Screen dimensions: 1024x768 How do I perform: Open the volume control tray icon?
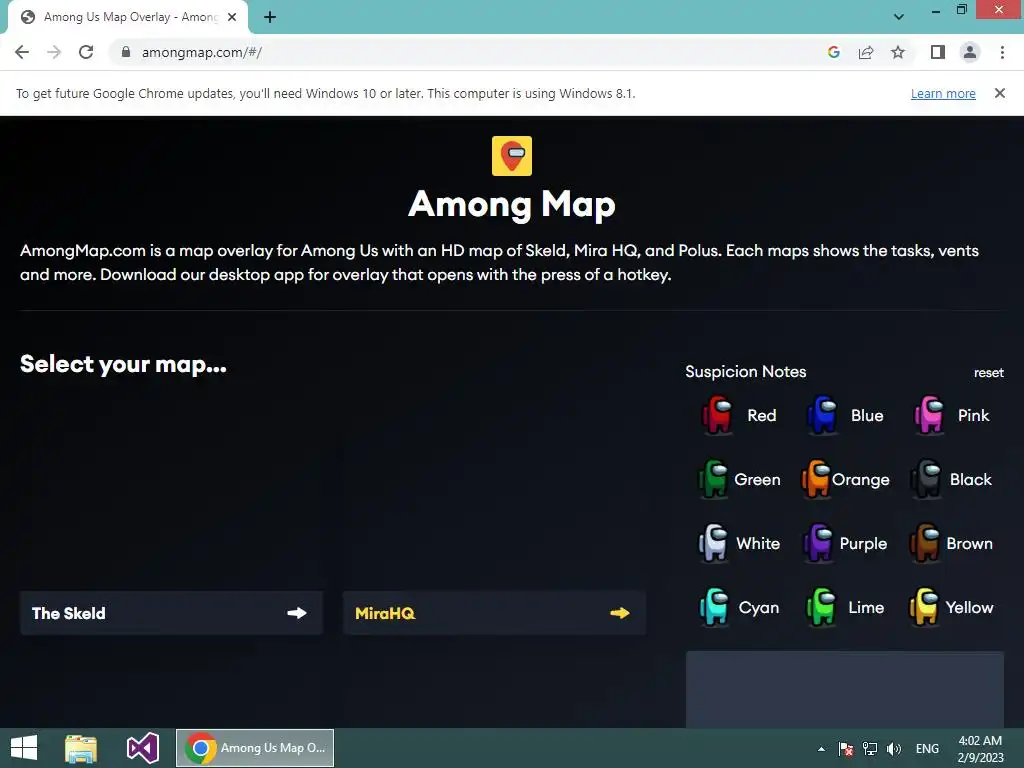(893, 749)
